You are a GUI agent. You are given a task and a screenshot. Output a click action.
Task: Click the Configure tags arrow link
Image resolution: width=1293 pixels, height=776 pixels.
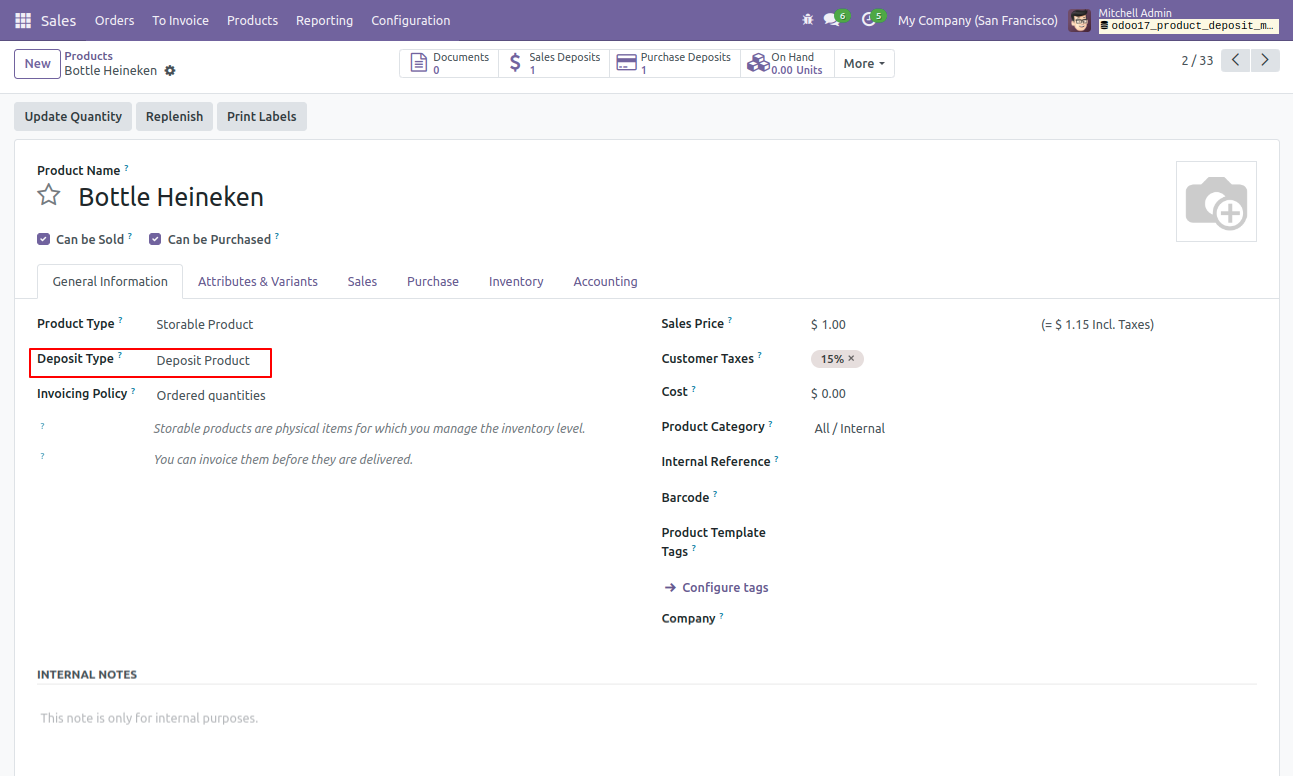pyautogui.click(x=716, y=587)
